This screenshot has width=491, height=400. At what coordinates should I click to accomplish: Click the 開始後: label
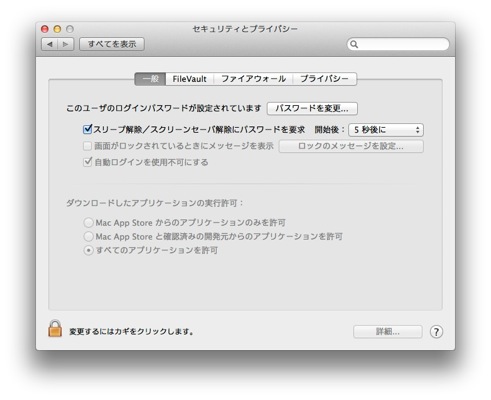(329, 130)
